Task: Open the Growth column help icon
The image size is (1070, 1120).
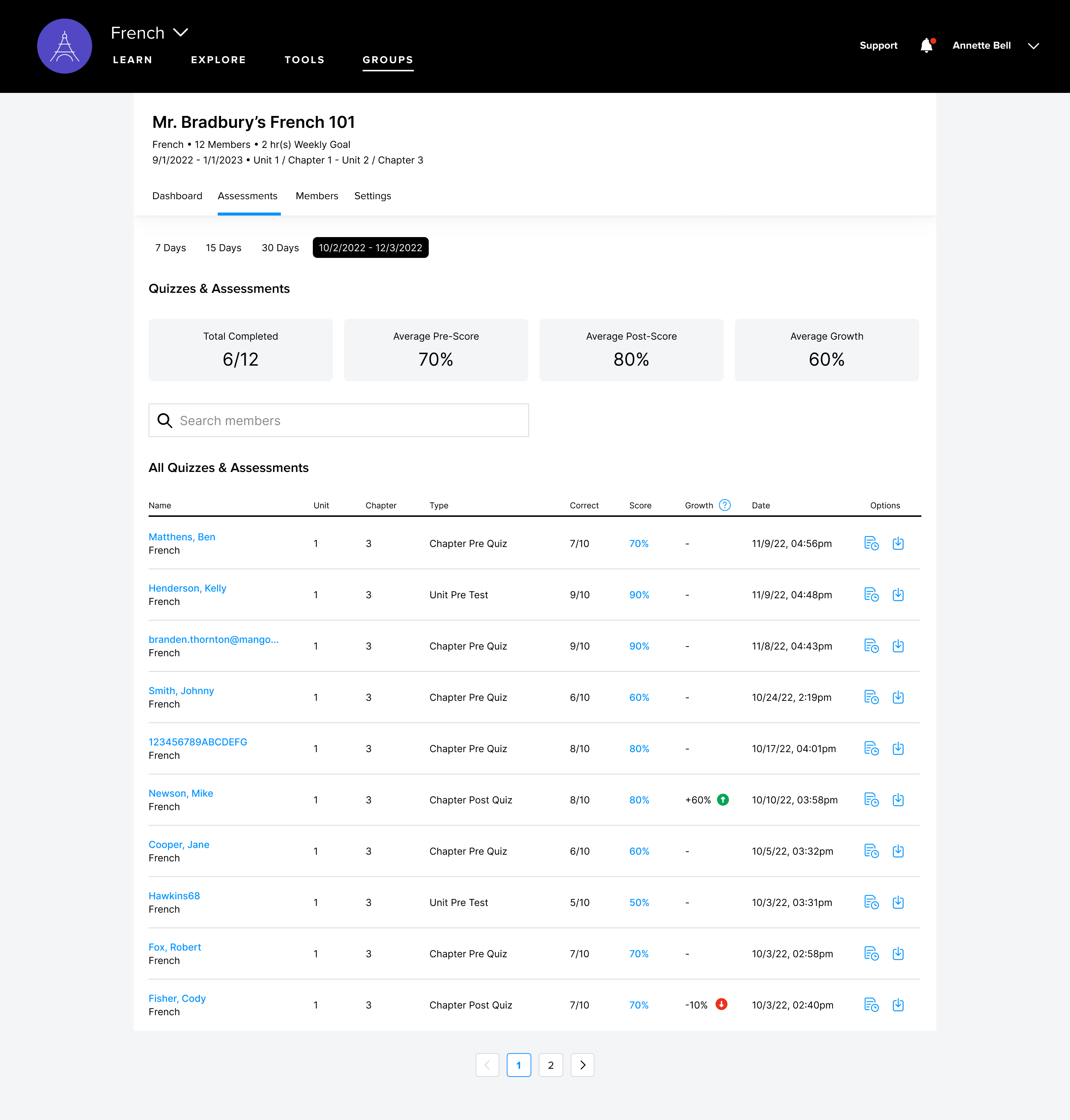Action: point(724,505)
